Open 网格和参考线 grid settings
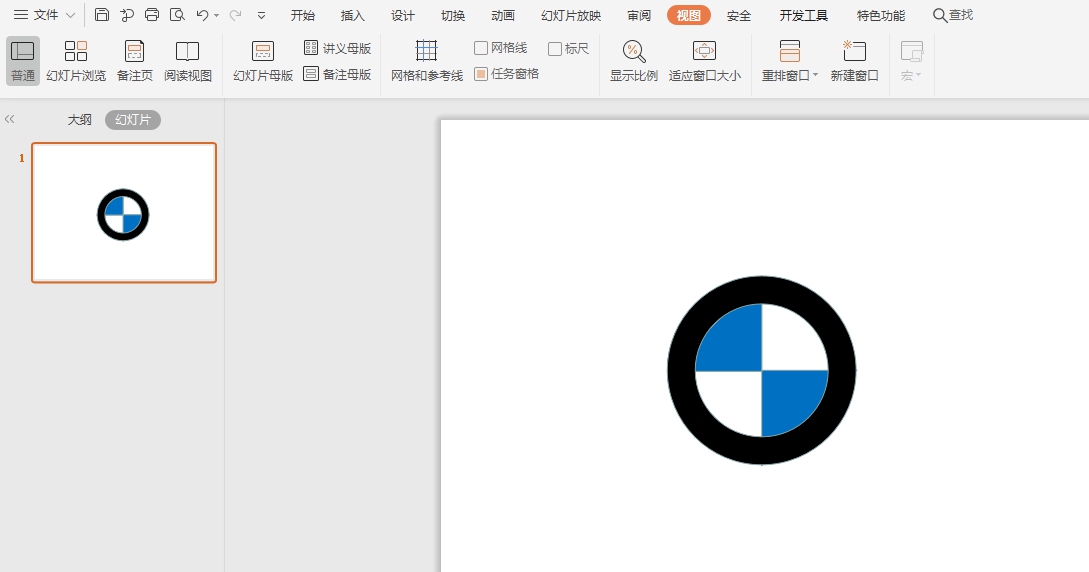This screenshot has width=1089, height=572. point(426,61)
